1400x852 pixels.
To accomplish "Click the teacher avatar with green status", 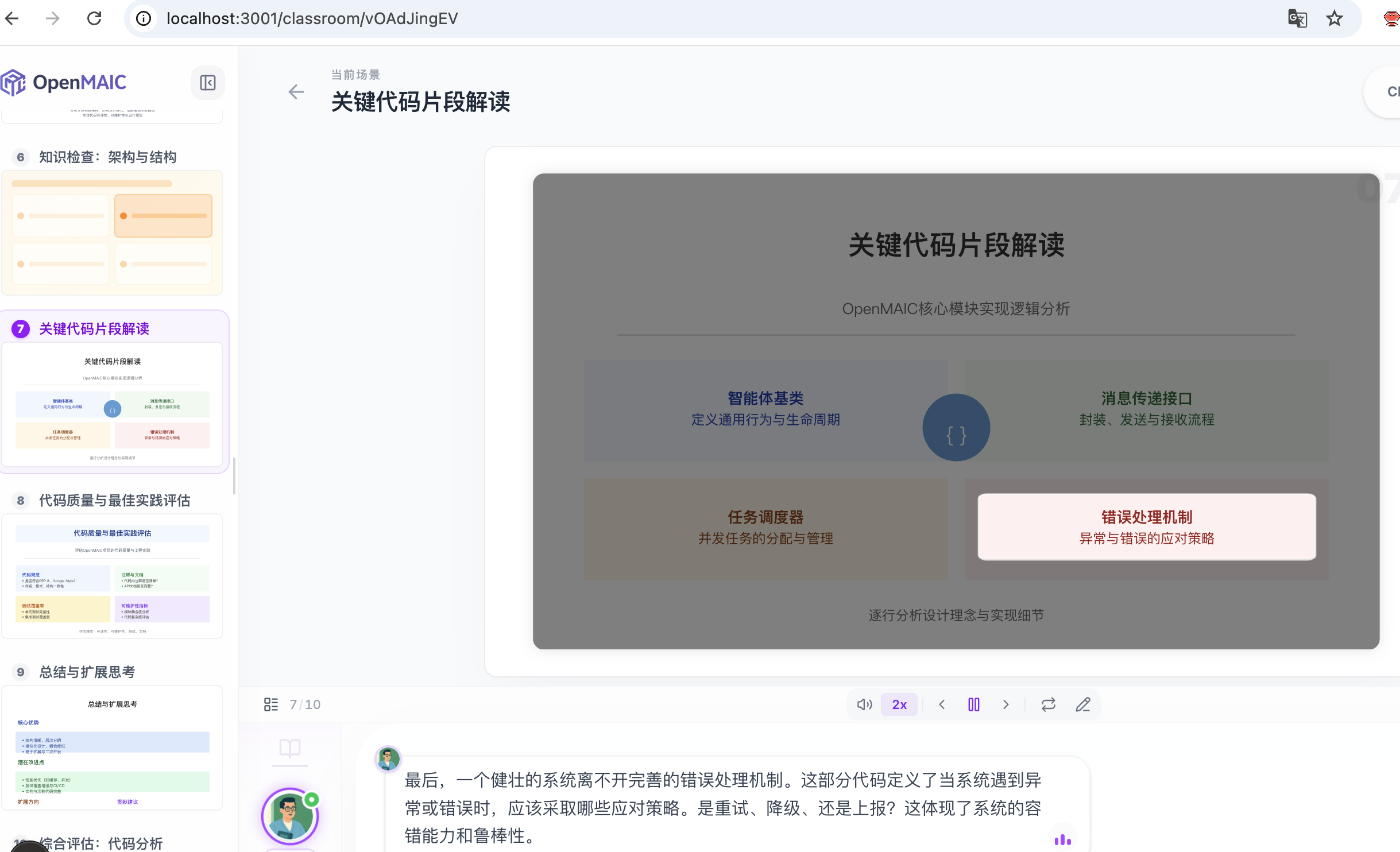I will click(x=289, y=815).
